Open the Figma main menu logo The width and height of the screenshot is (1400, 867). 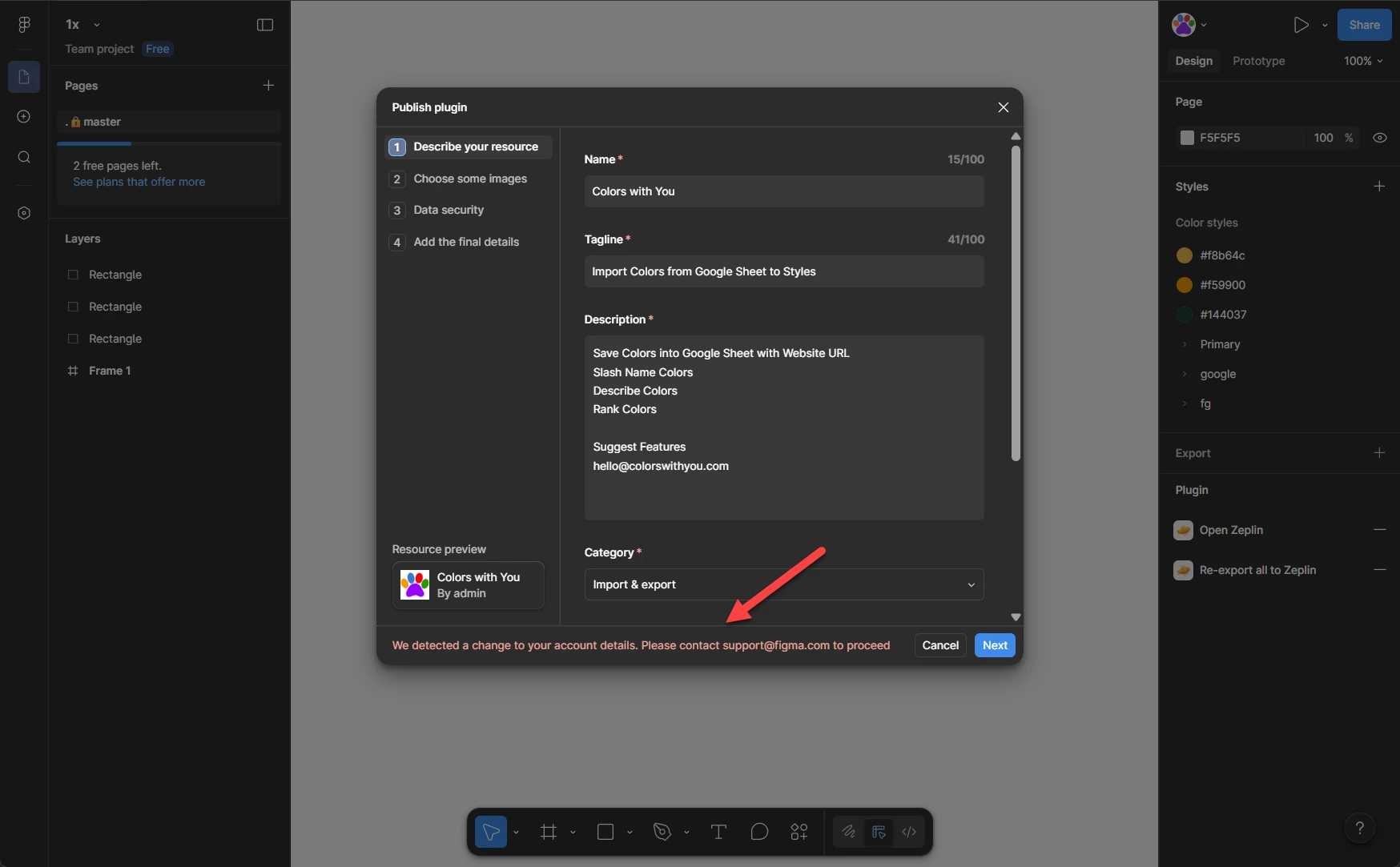[24, 25]
